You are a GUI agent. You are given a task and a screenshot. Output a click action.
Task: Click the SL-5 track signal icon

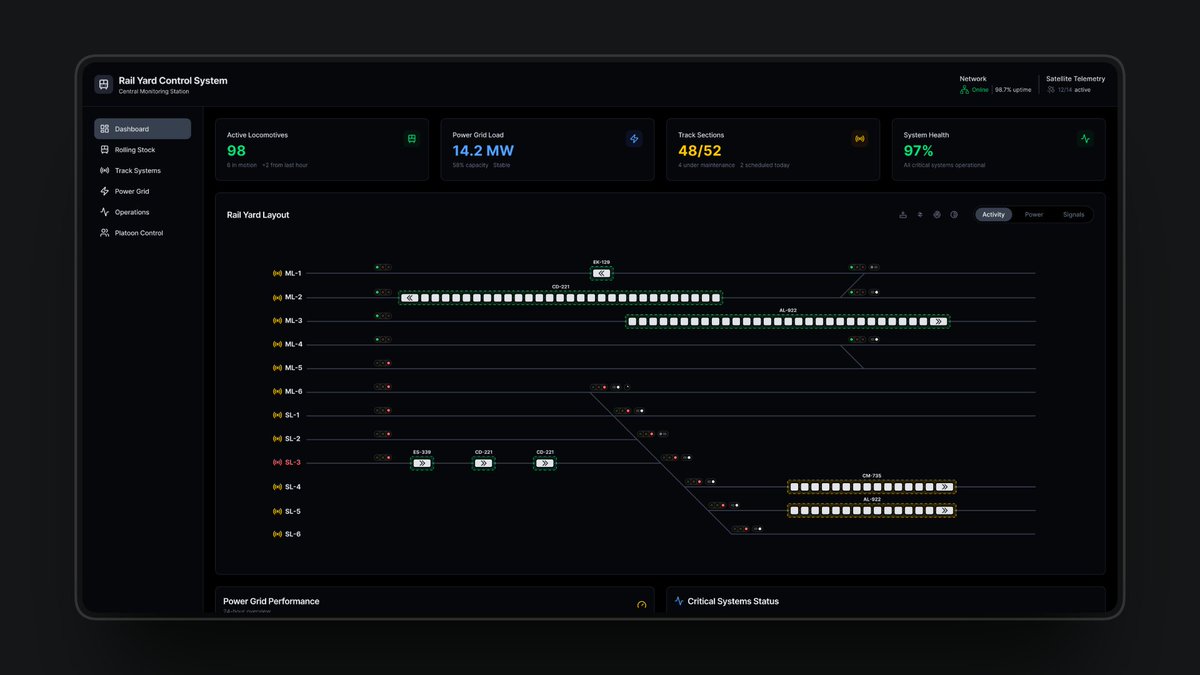pos(278,511)
